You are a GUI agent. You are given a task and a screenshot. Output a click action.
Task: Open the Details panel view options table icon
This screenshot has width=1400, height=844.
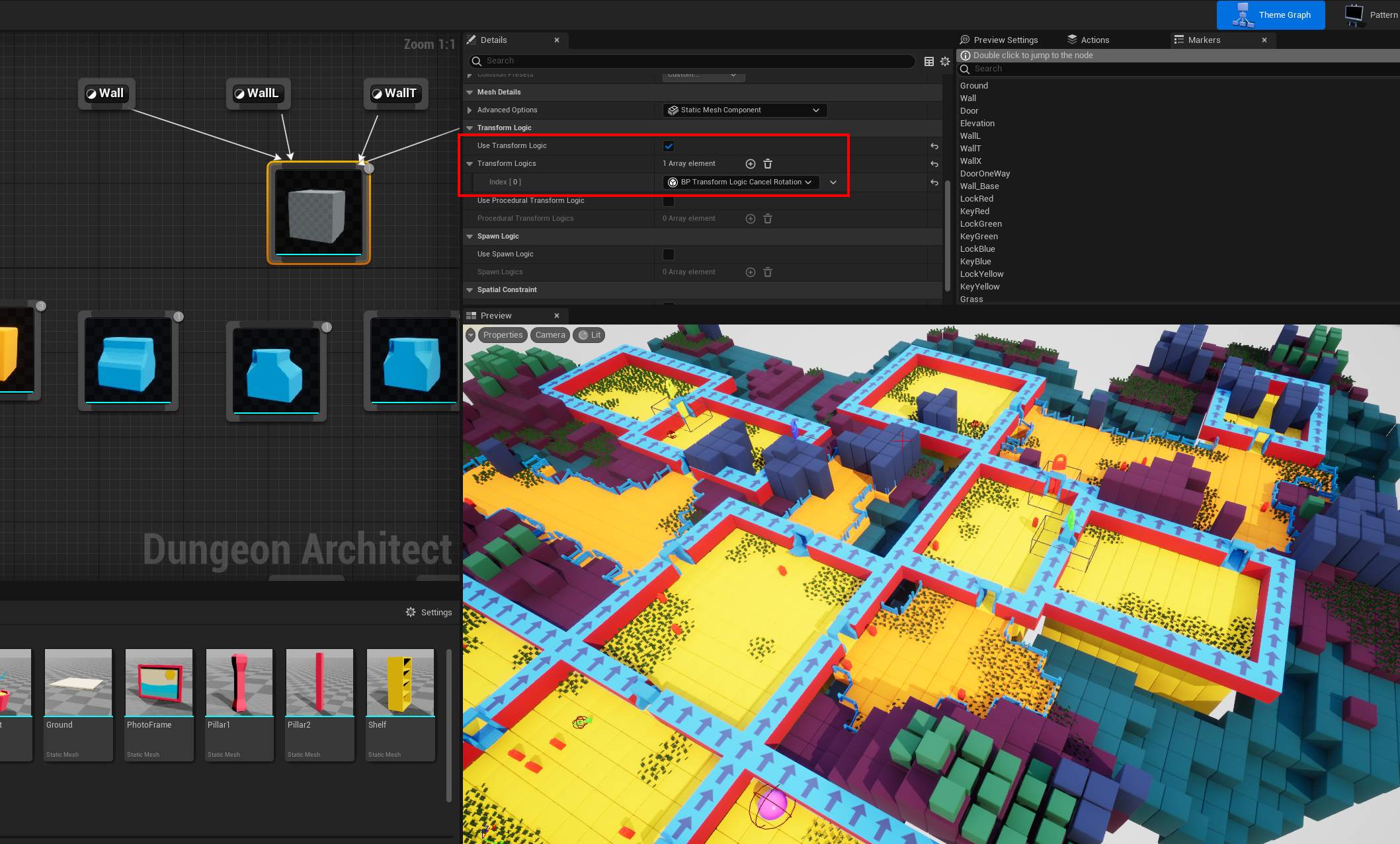point(929,61)
